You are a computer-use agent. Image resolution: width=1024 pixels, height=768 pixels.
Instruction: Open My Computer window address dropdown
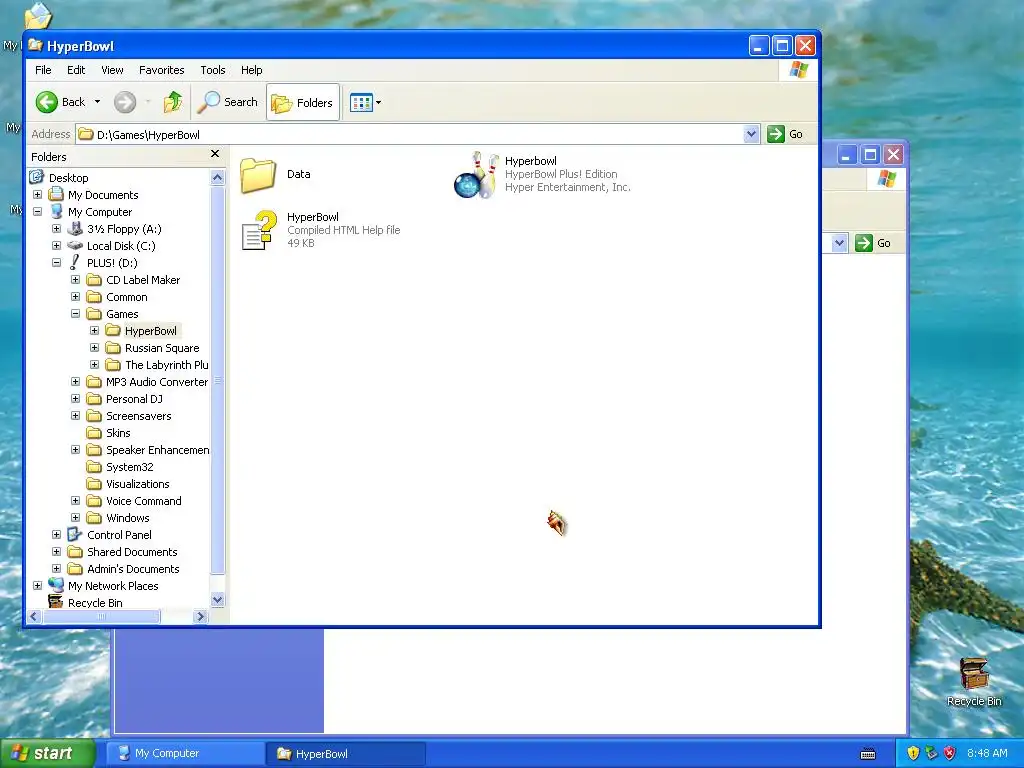pyautogui.click(x=839, y=243)
